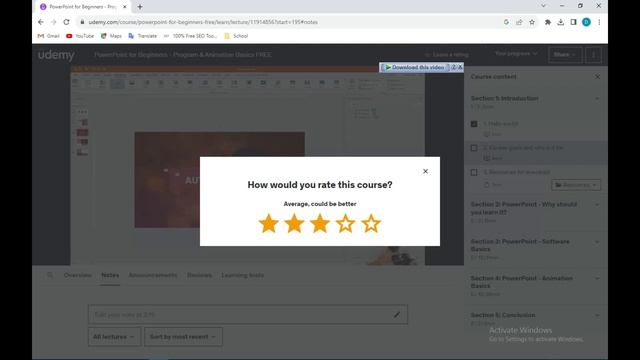Open the YouTube bookmark
Viewport: 640px width, 360px height.
coord(80,36)
